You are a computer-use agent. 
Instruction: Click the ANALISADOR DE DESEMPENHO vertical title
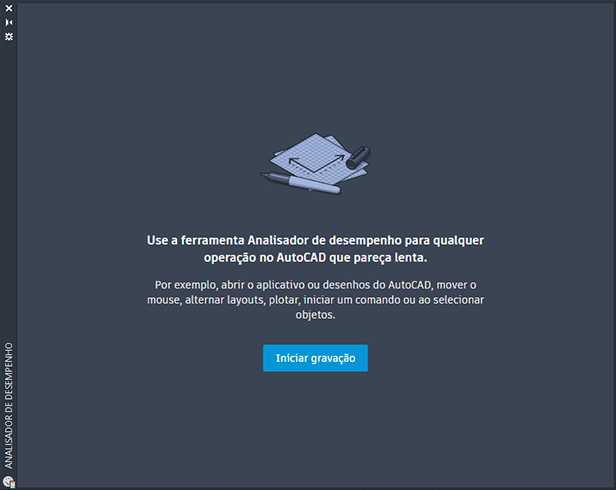[9, 406]
